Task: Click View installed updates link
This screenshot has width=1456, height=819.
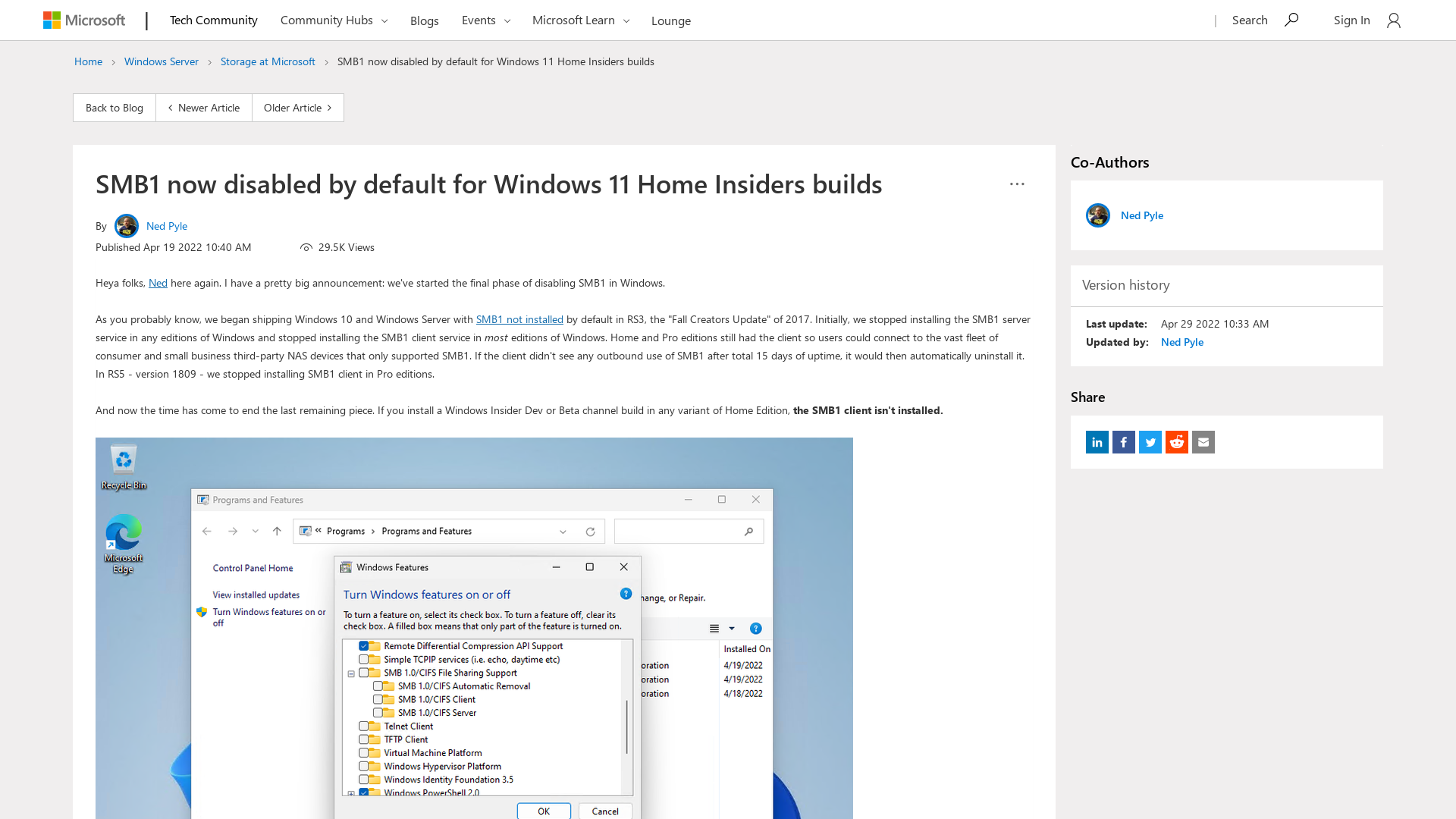Action: pyautogui.click(x=256, y=595)
